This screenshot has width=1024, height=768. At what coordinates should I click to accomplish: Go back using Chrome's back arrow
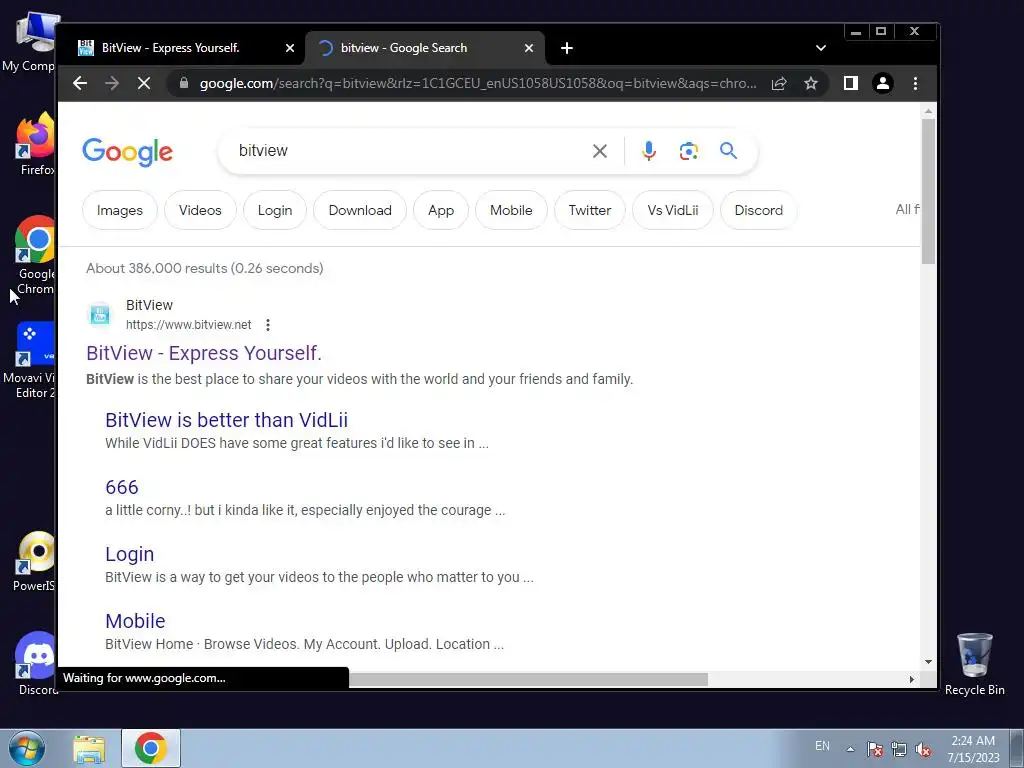(80, 84)
